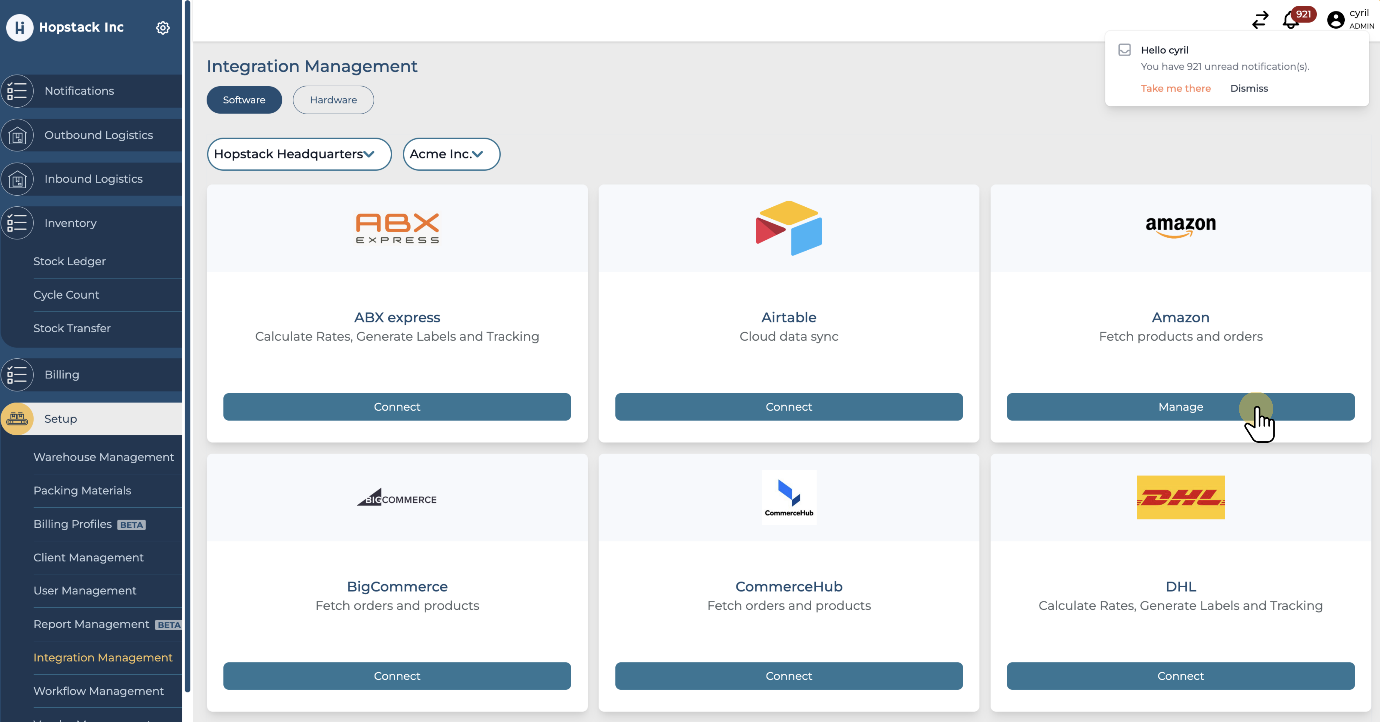Open the Hopstack Headquarters warehouse dropdown
The width and height of the screenshot is (1380, 722).
tap(299, 154)
